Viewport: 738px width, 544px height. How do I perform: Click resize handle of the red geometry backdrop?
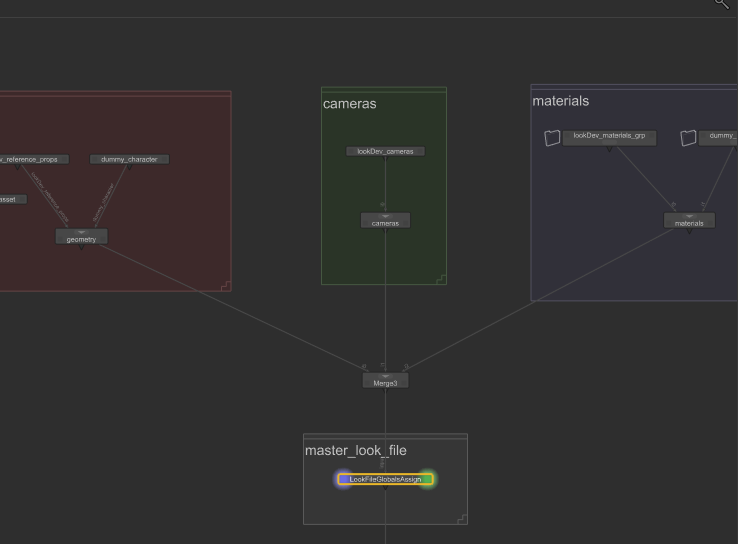225,285
